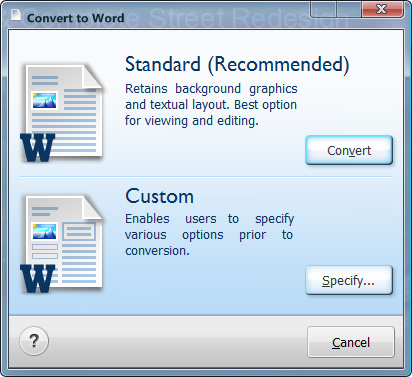Select the 'Custom' heading
Viewport: 412px width, 377px height.
159,196
